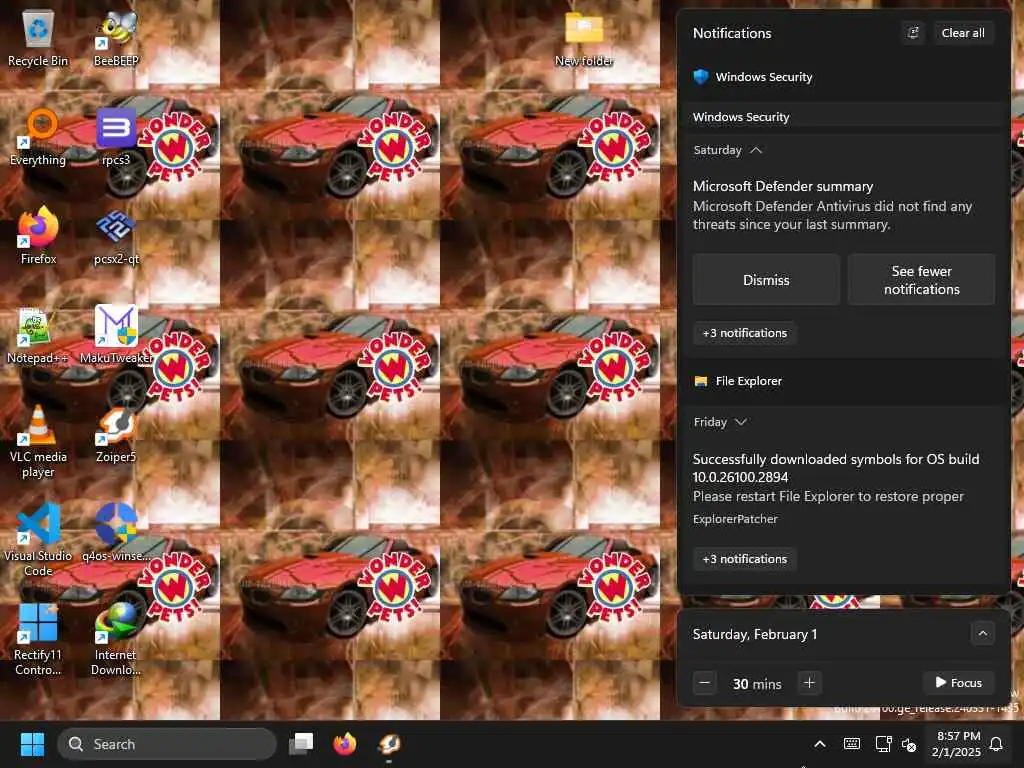Collapse the calendar with chevron button
The width and height of the screenshot is (1024, 768).
click(x=982, y=633)
